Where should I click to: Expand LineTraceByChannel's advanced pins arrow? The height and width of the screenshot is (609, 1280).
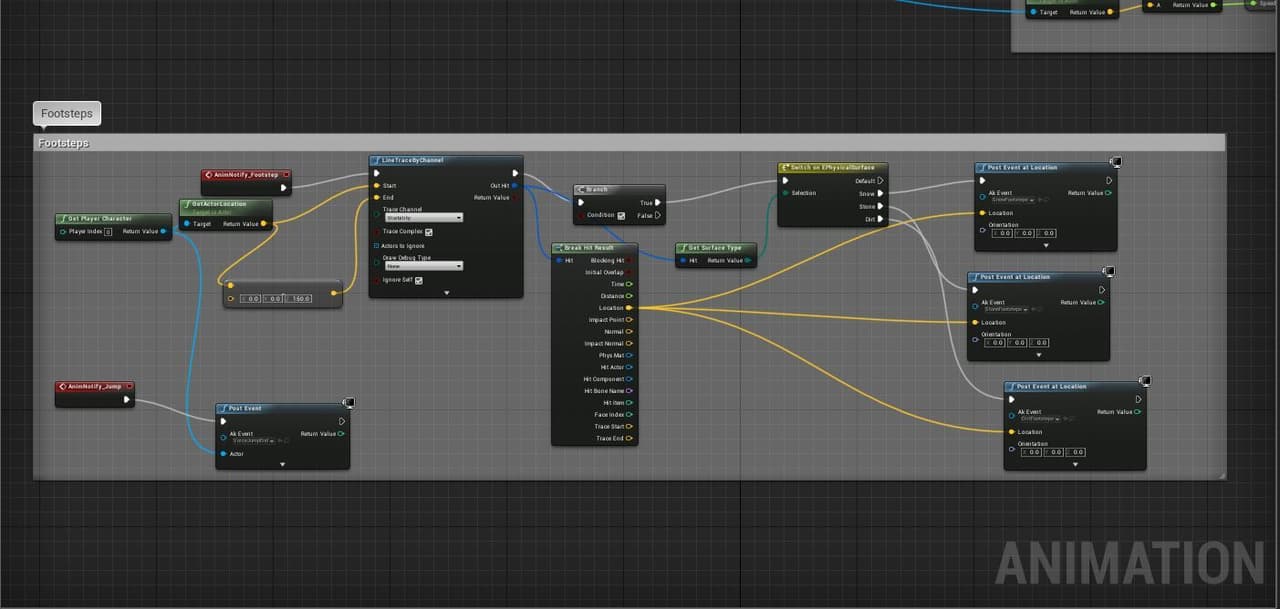[446, 293]
